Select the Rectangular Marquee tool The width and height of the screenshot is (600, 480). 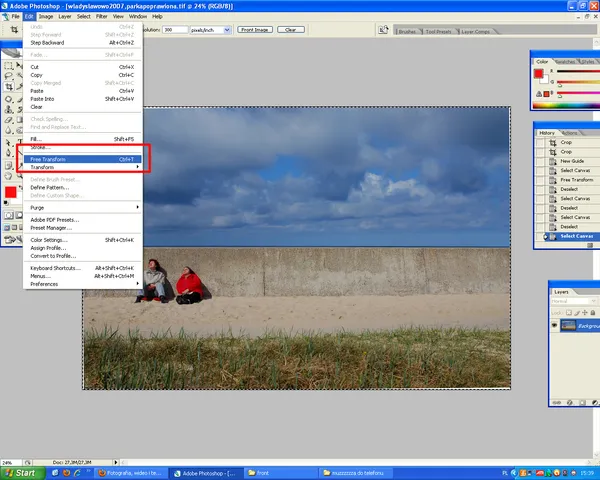coord(8,66)
